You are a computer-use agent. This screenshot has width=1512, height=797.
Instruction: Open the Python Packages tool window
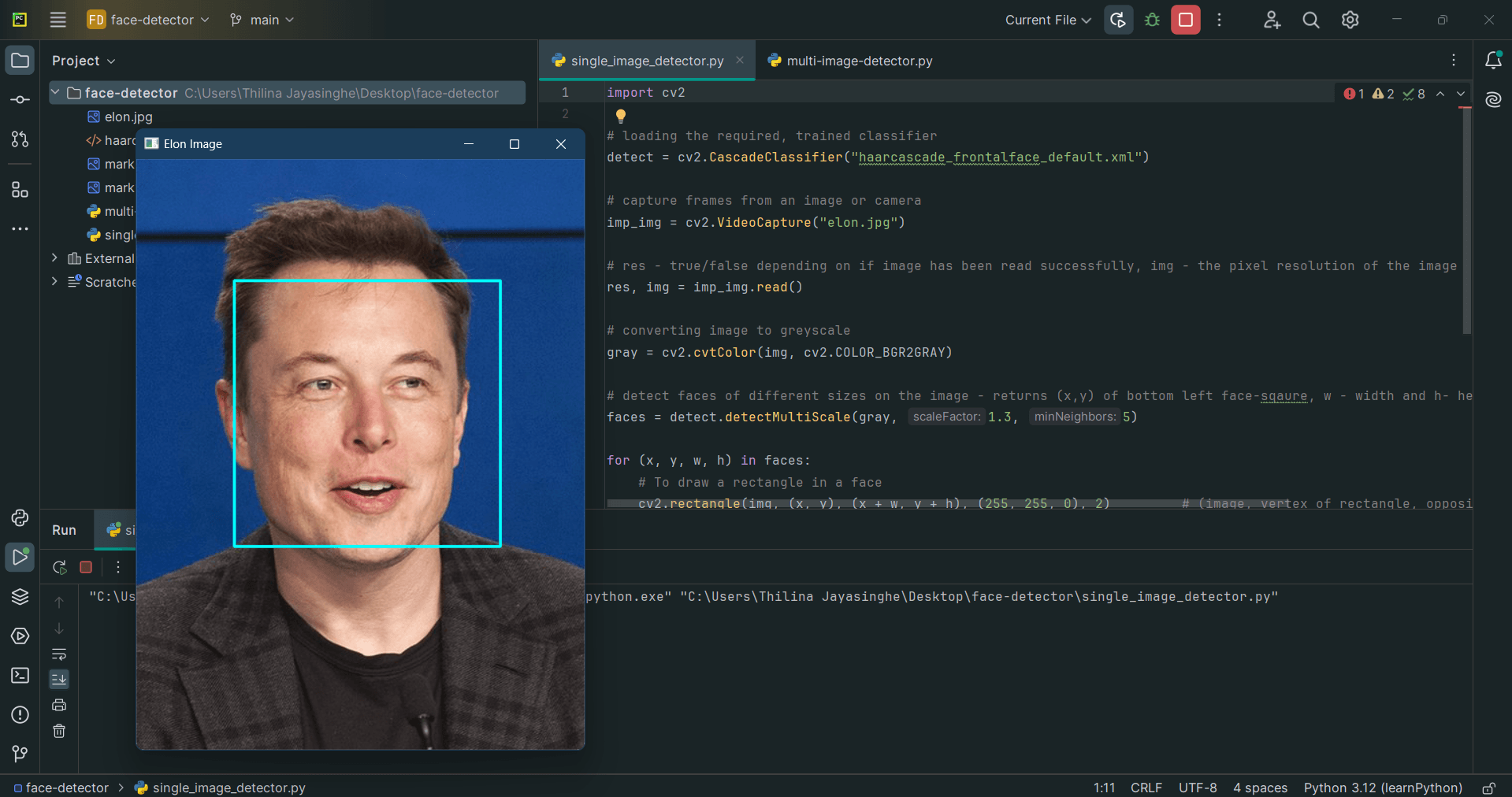click(x=20, y=596)
